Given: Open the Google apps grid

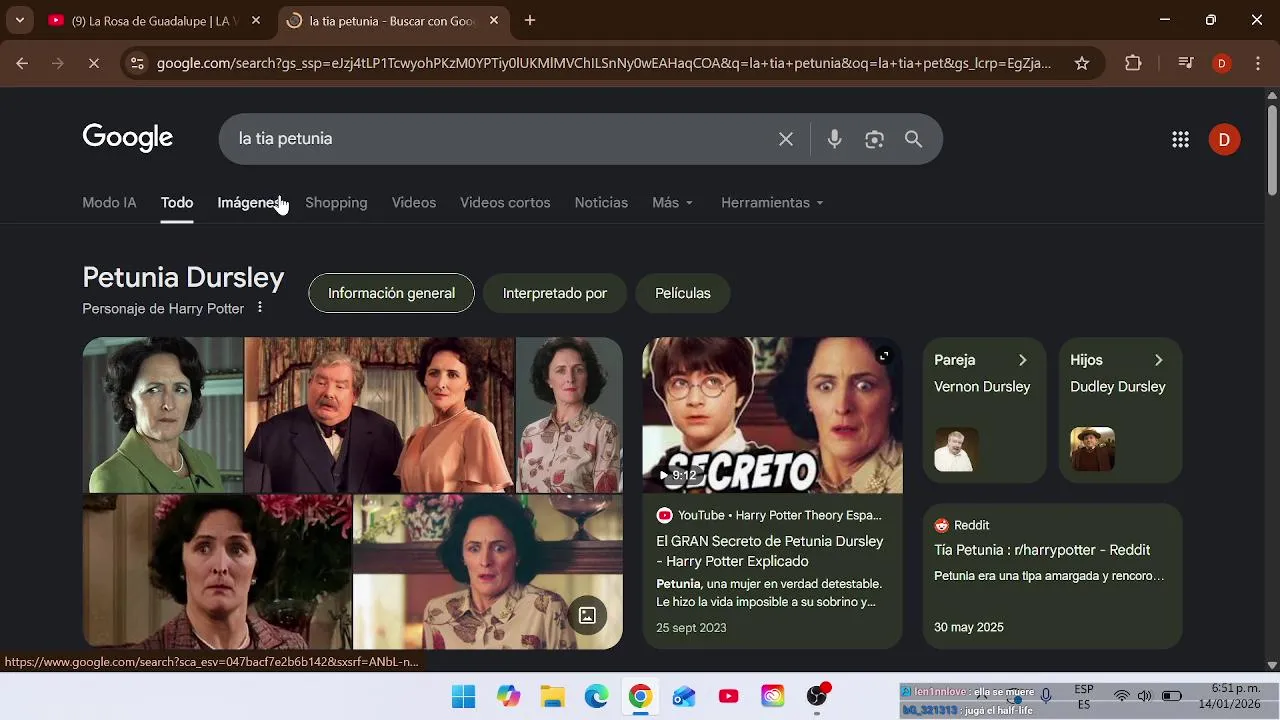Looking at the screenshot, I should click(x=1180, y=139).
